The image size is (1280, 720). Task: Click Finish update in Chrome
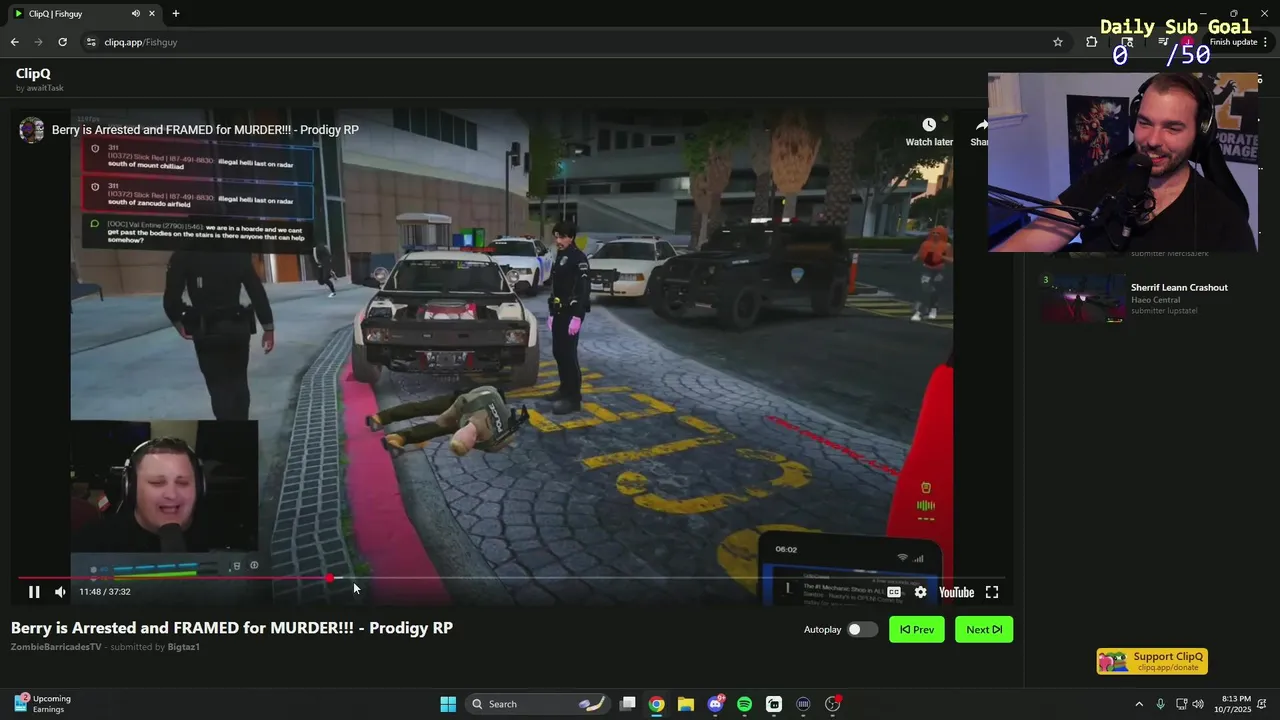(x=1232, y=42)
